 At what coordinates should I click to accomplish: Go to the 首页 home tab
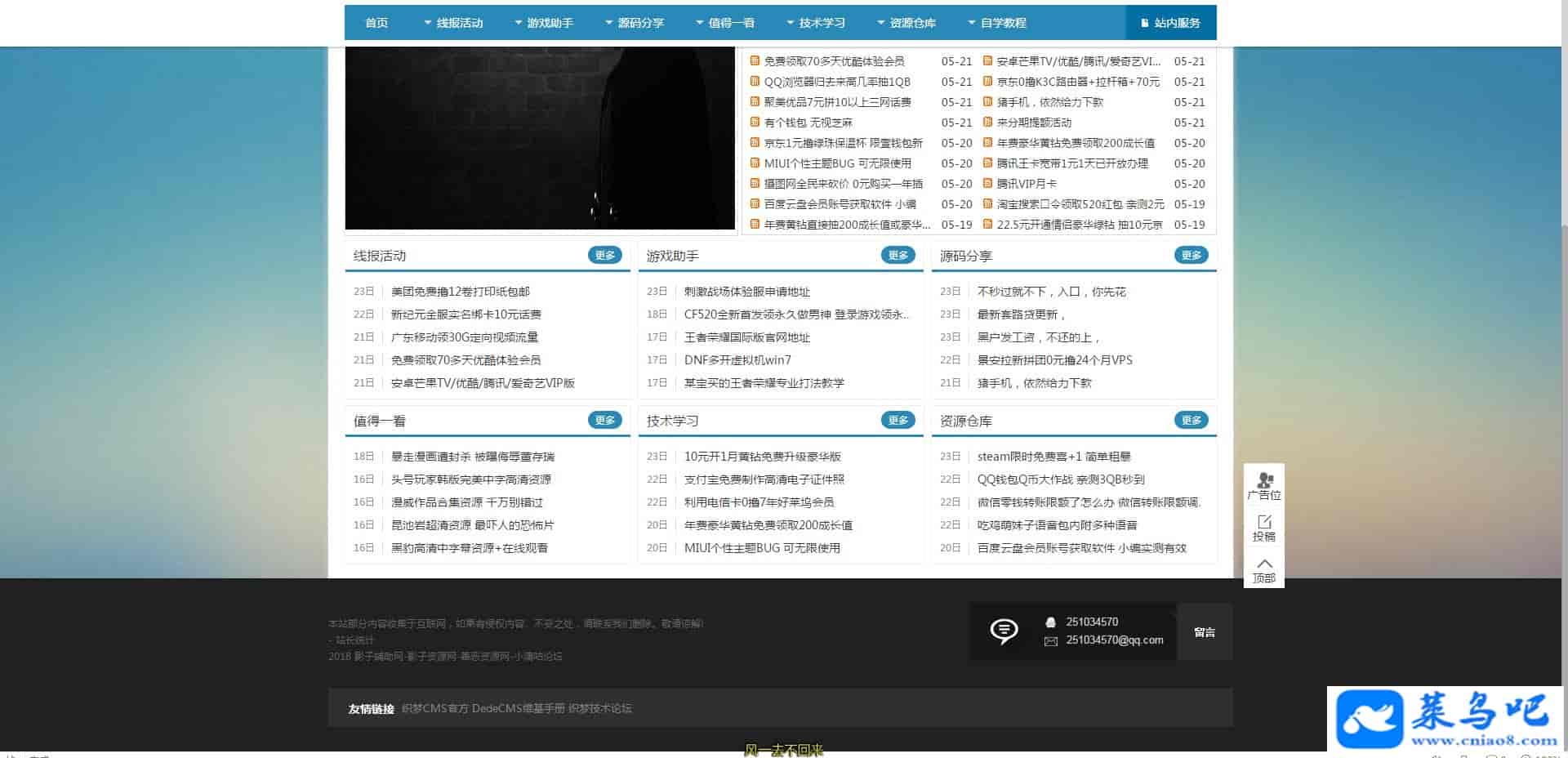(376, 23)
